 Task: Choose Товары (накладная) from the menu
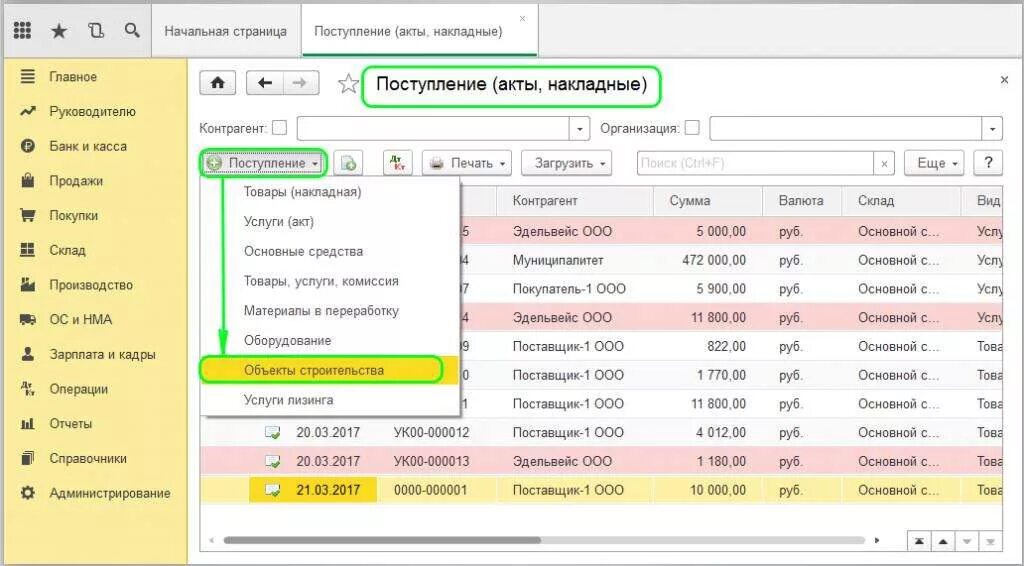pyautogui.click(x=302, y=192)
